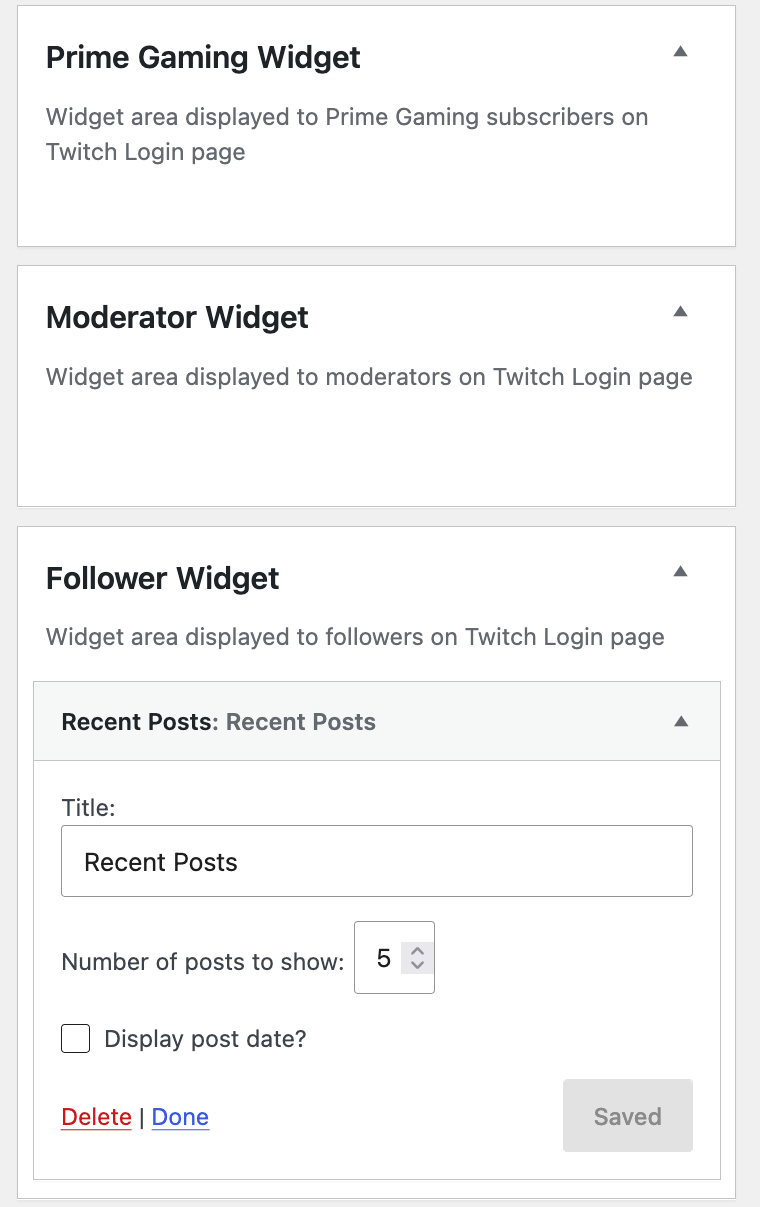Click the Saved button

[628, 1116]
